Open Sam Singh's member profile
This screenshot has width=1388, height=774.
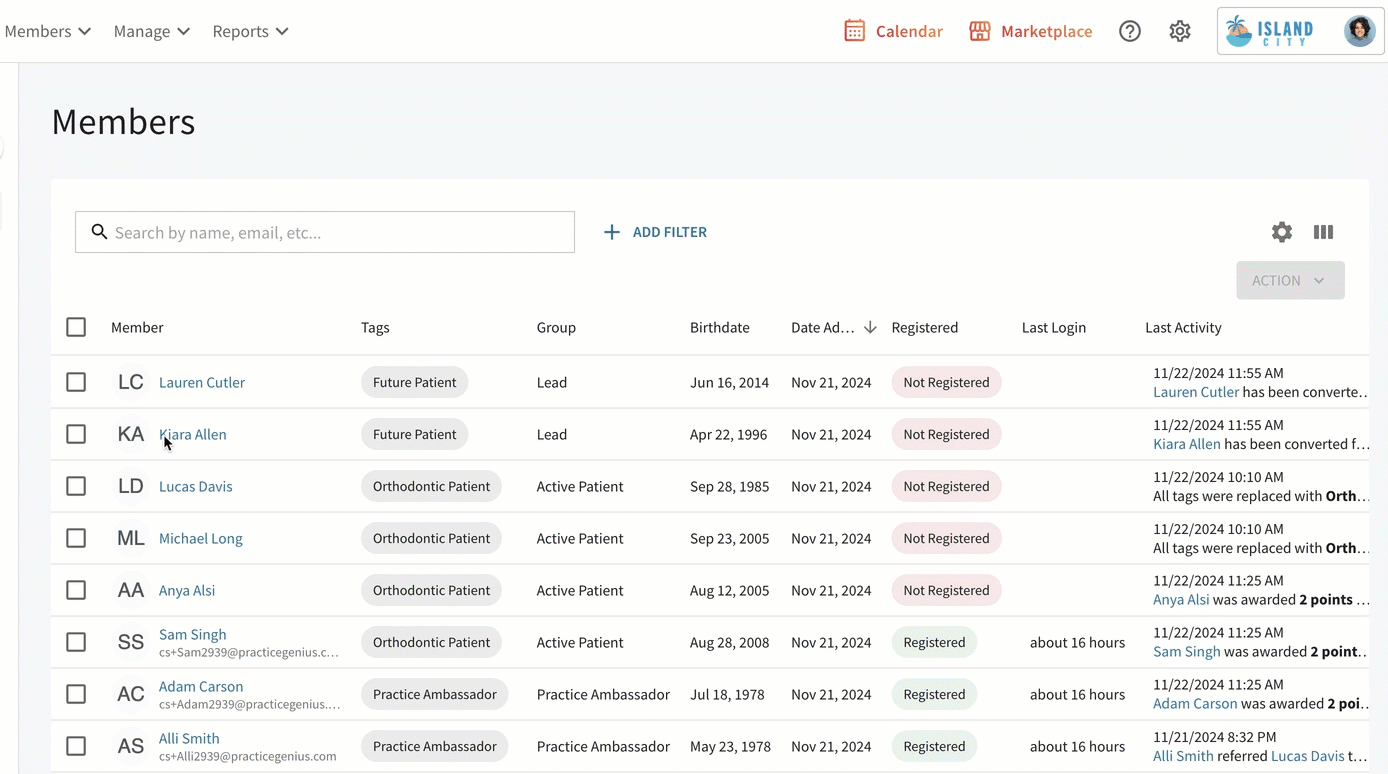(x=193, y=634)
